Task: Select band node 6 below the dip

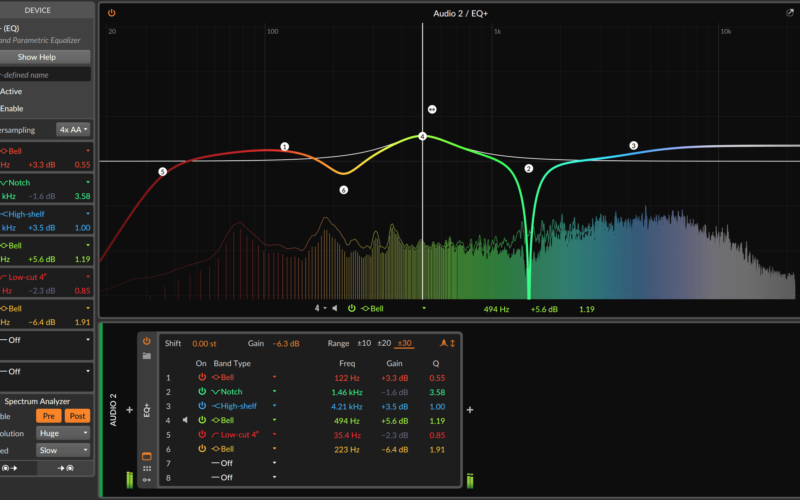Action: tap(343, 190)
